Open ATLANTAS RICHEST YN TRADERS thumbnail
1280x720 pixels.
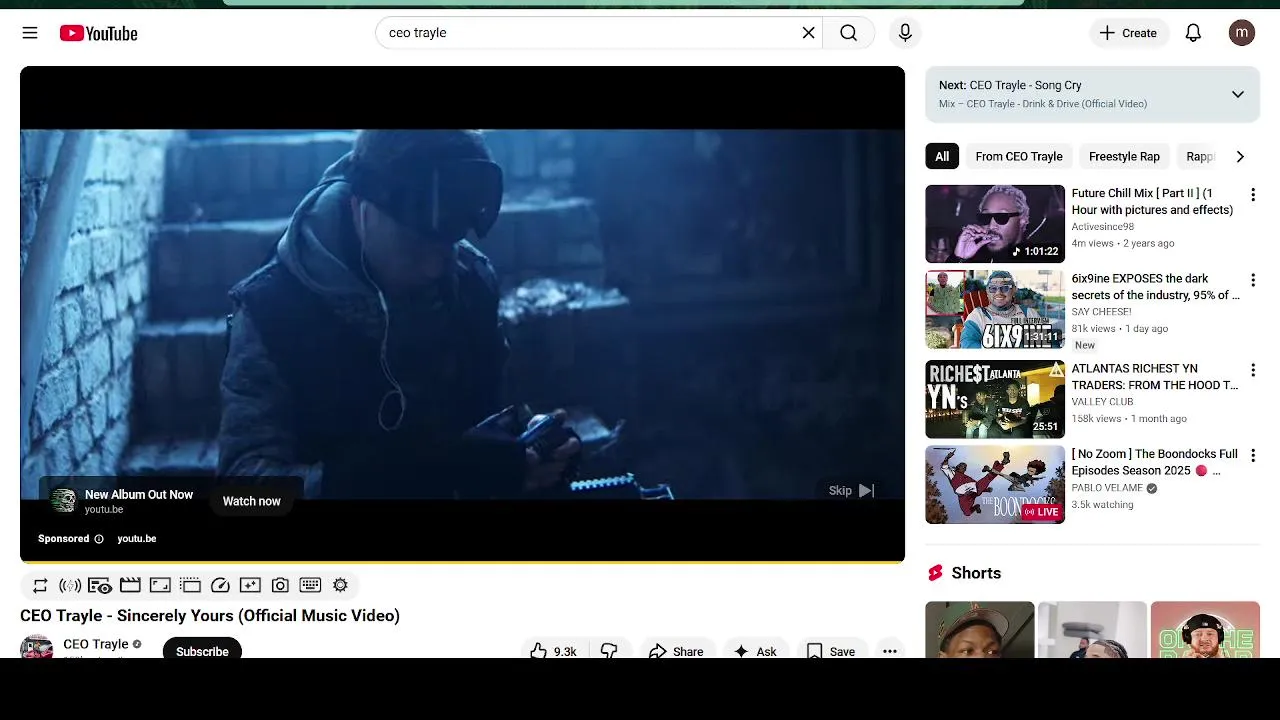(995, 399)
